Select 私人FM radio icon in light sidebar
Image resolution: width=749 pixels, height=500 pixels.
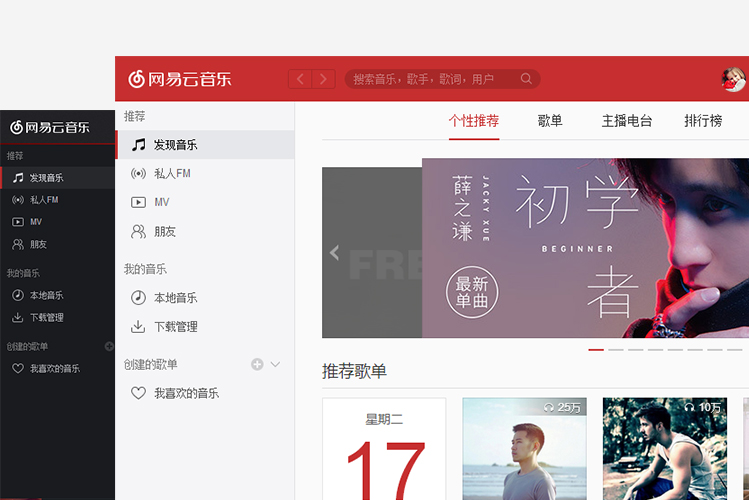139,173
